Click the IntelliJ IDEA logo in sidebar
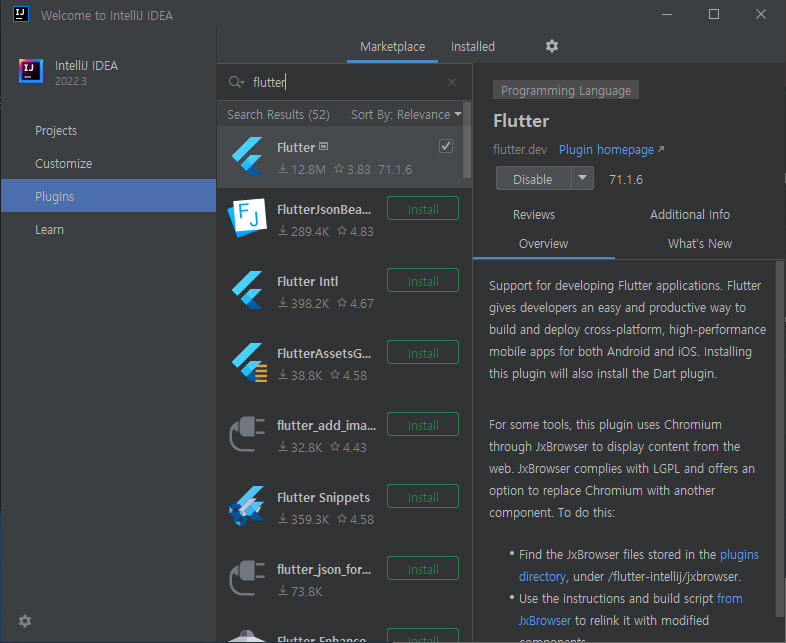The image size is (786, 643). (x=31, y=70)
